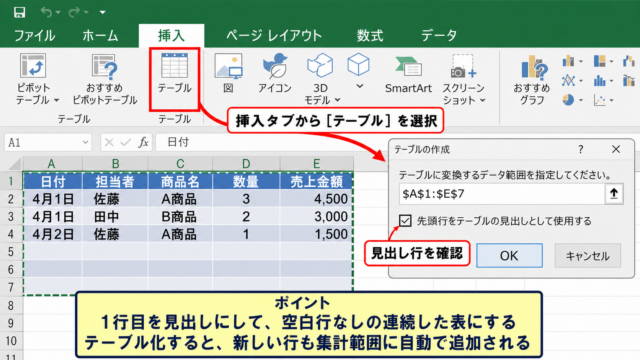This screenshot has height=360, width=640.
Task: Expand chevron below the cube icon
Action: pyautogui.click(x=360, y=86)
